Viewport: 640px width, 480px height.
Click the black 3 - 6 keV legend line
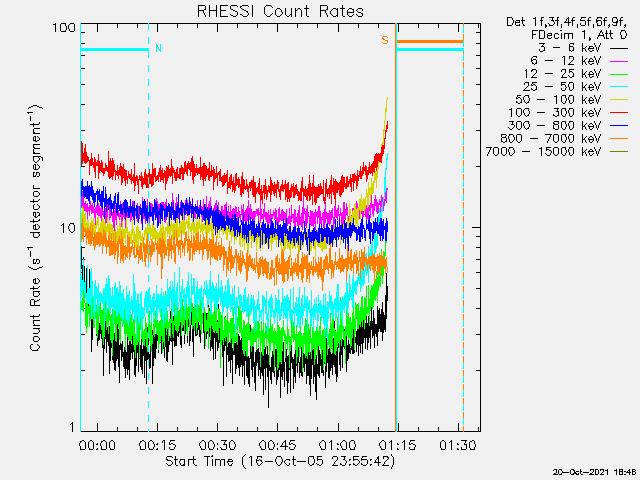[619, 48]
